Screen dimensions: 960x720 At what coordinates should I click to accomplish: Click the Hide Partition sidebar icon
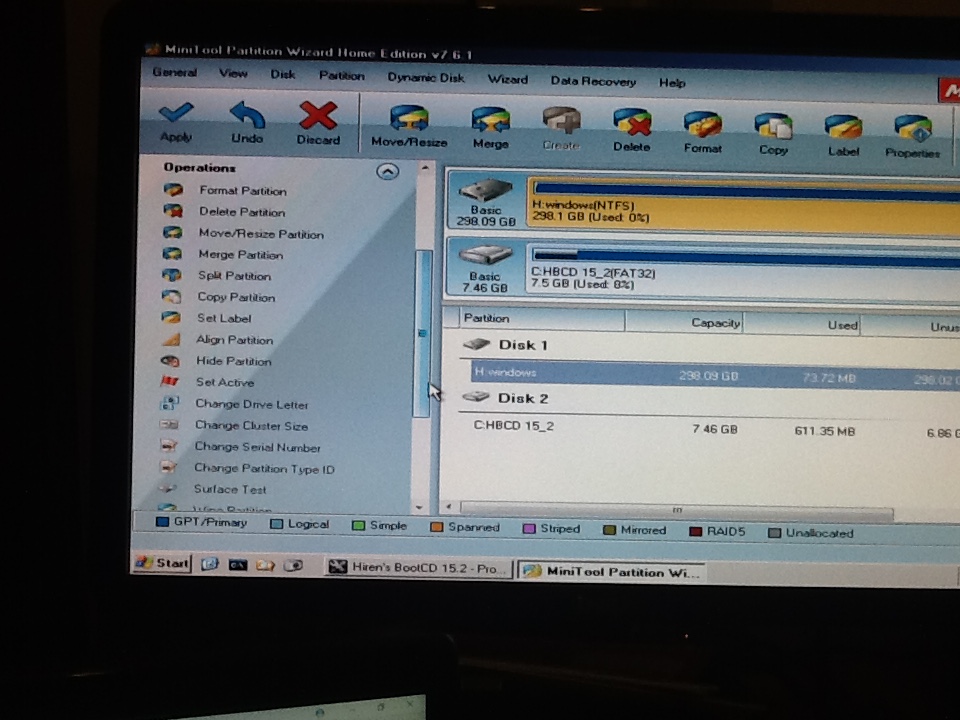170,360
